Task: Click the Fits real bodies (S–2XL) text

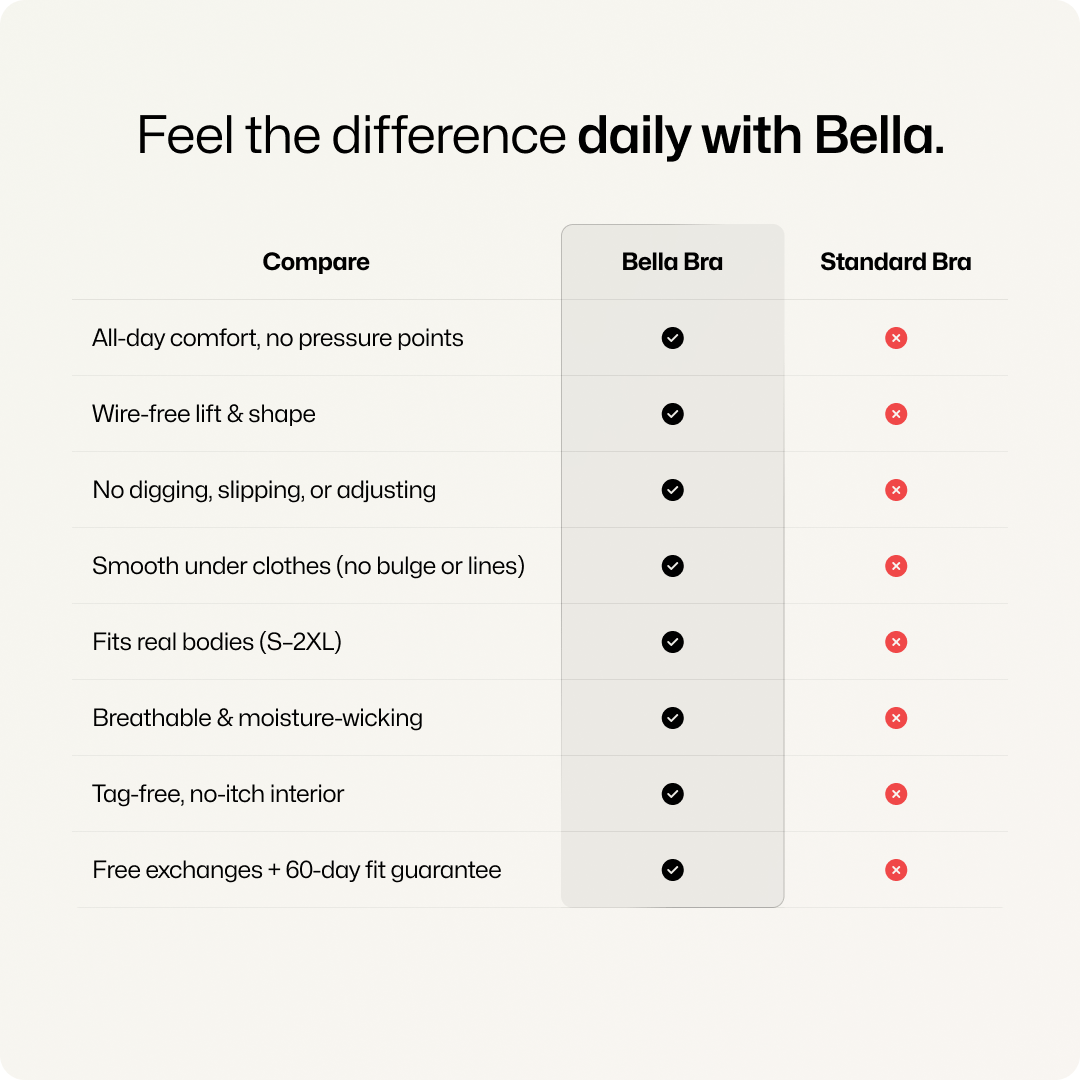Action: (x=217, y=642)
